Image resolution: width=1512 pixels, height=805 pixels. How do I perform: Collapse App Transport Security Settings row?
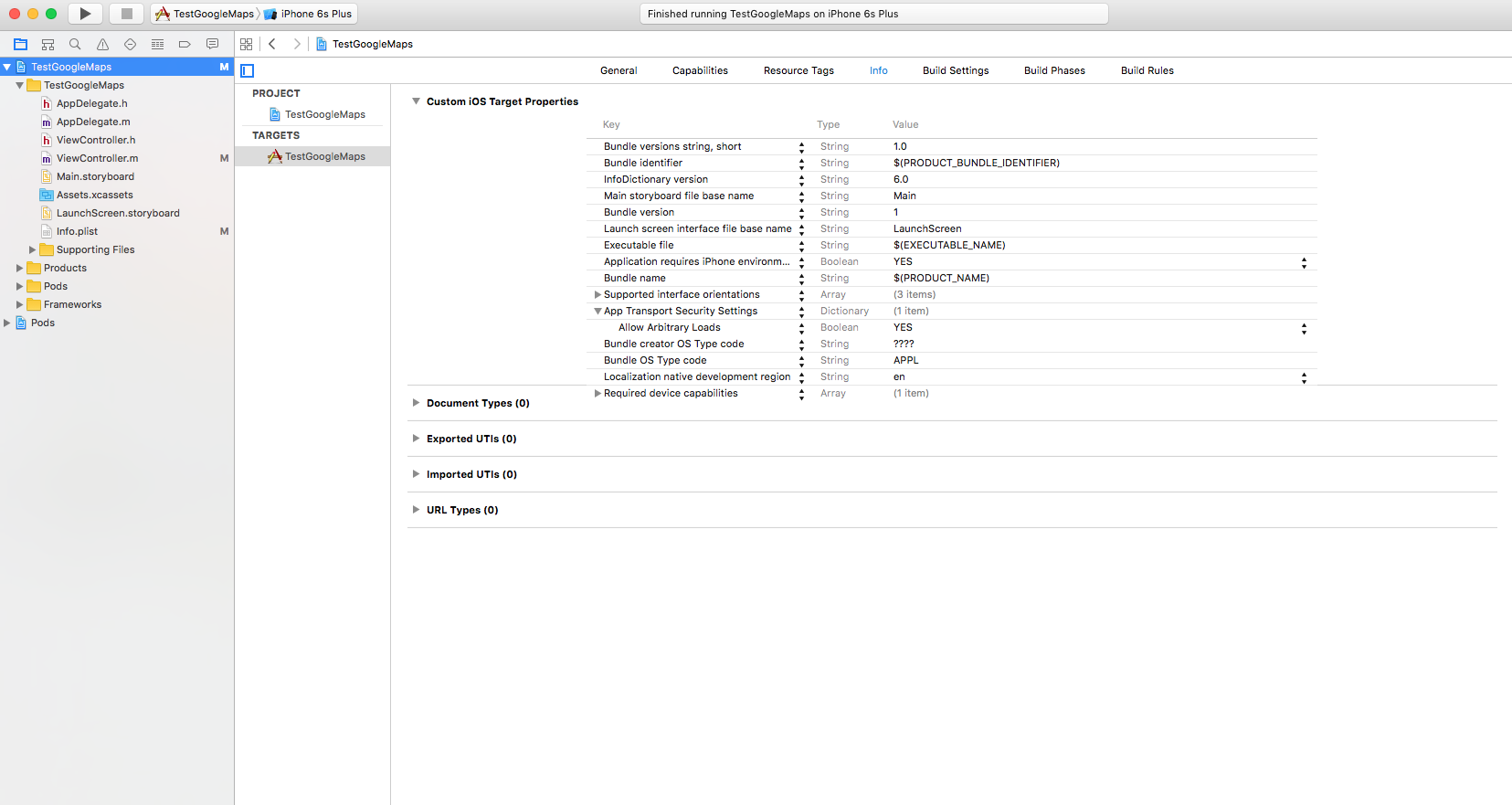pyautogui.click(x=597, y=311)
